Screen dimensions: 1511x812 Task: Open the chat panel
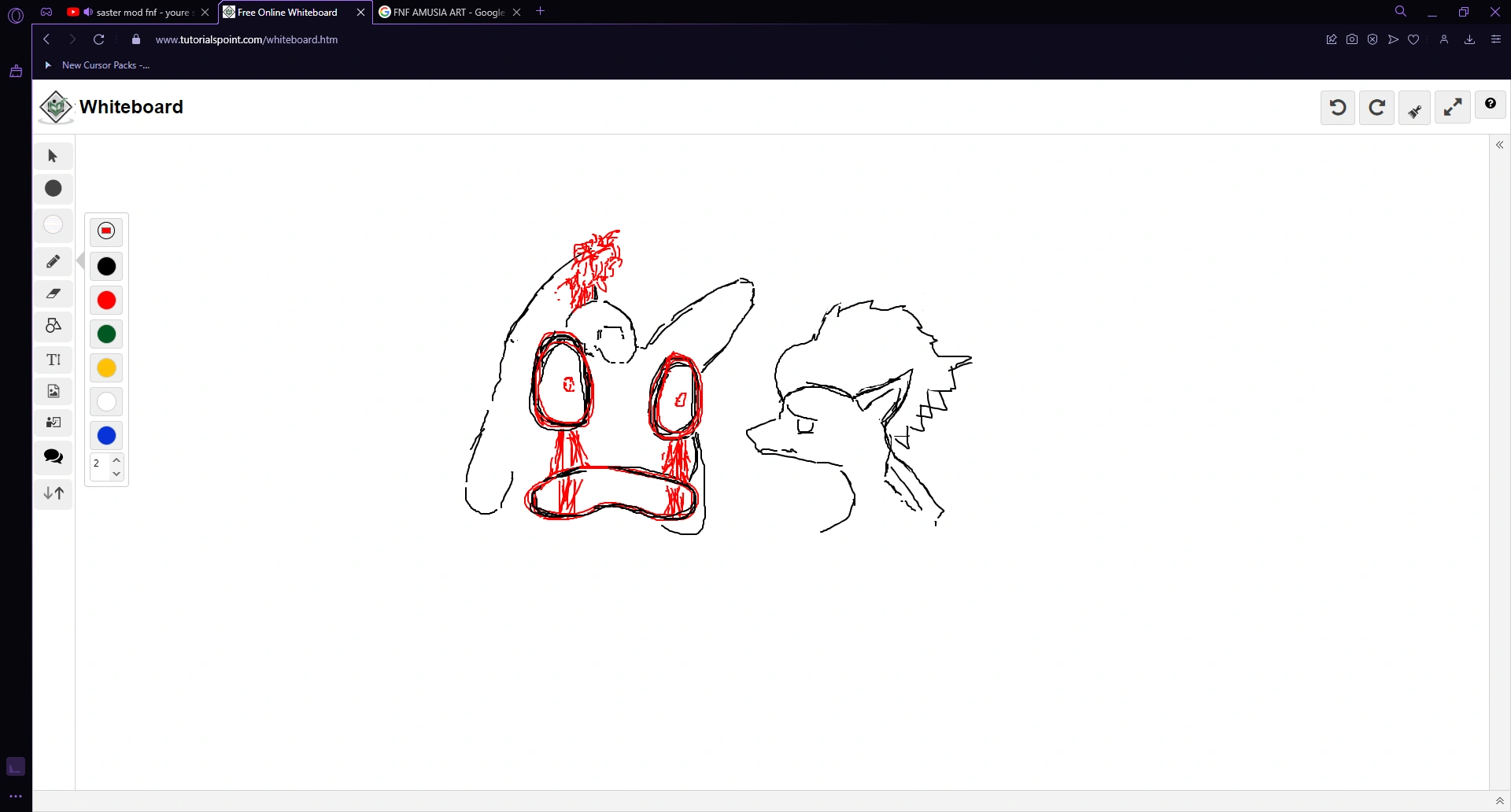tap(53, 456)
